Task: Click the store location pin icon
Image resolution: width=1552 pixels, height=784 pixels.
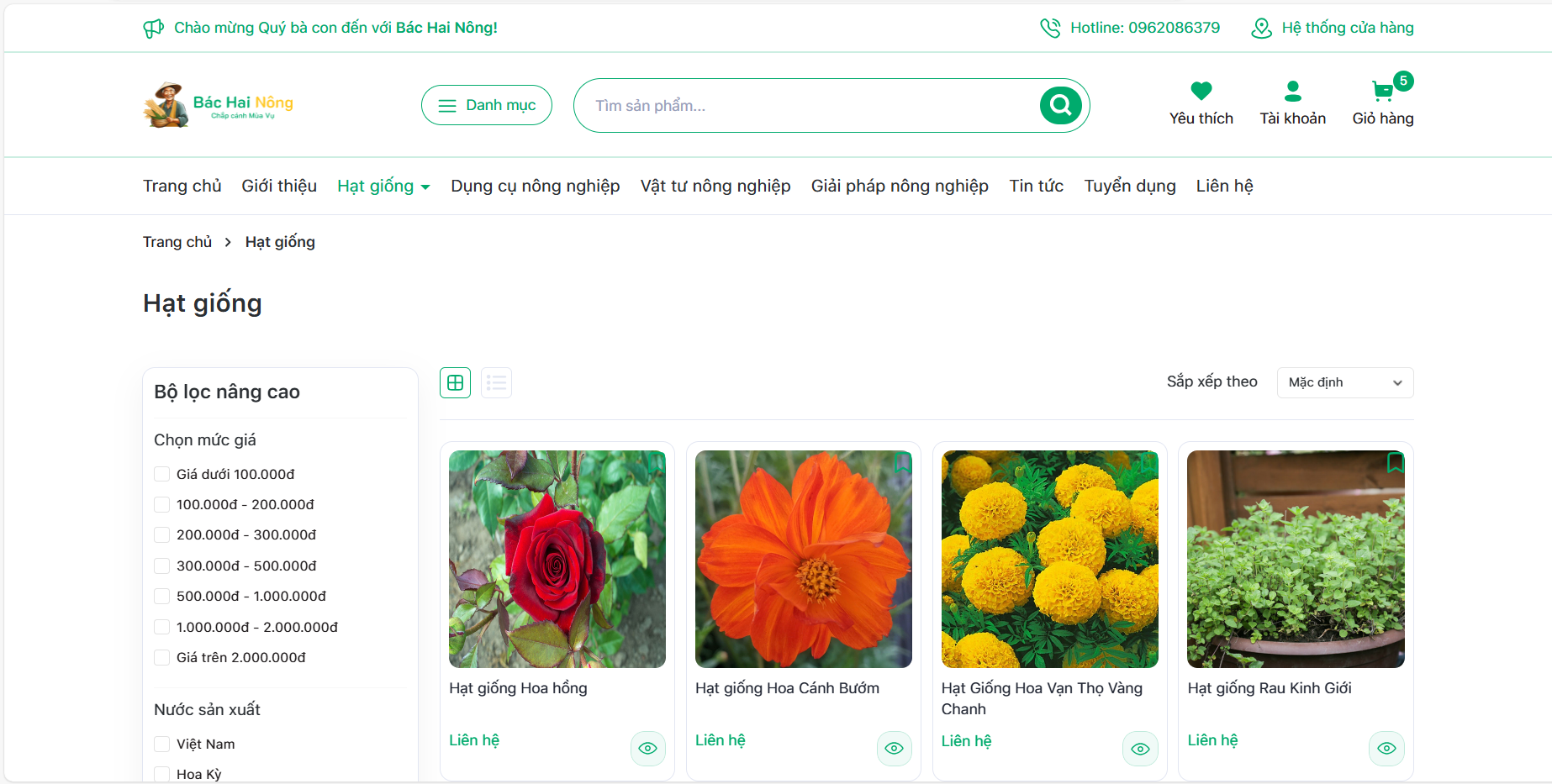Action: tap(1261, 29)
